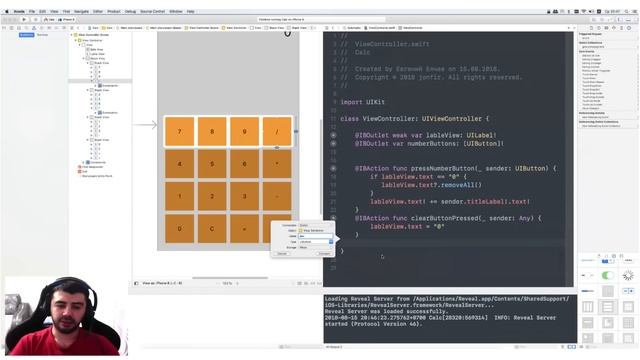Open the File inspector tab
The width and height of the screenshot is (640, 360).
tap(591, 28)
